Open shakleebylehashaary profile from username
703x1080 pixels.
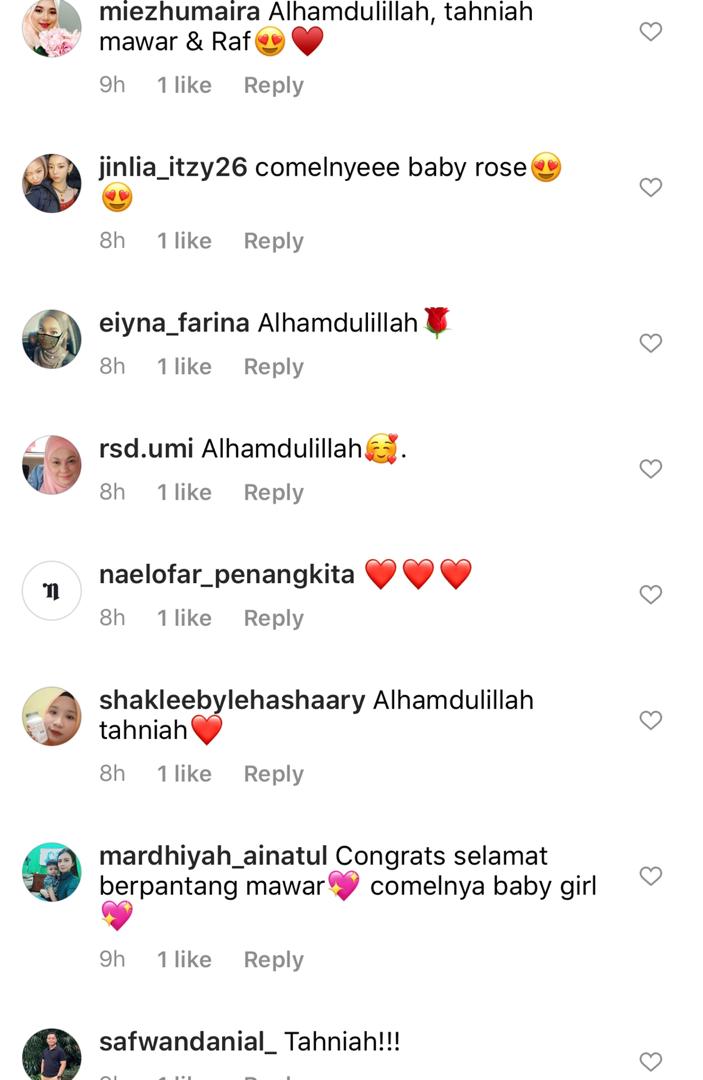click(232, 700)
